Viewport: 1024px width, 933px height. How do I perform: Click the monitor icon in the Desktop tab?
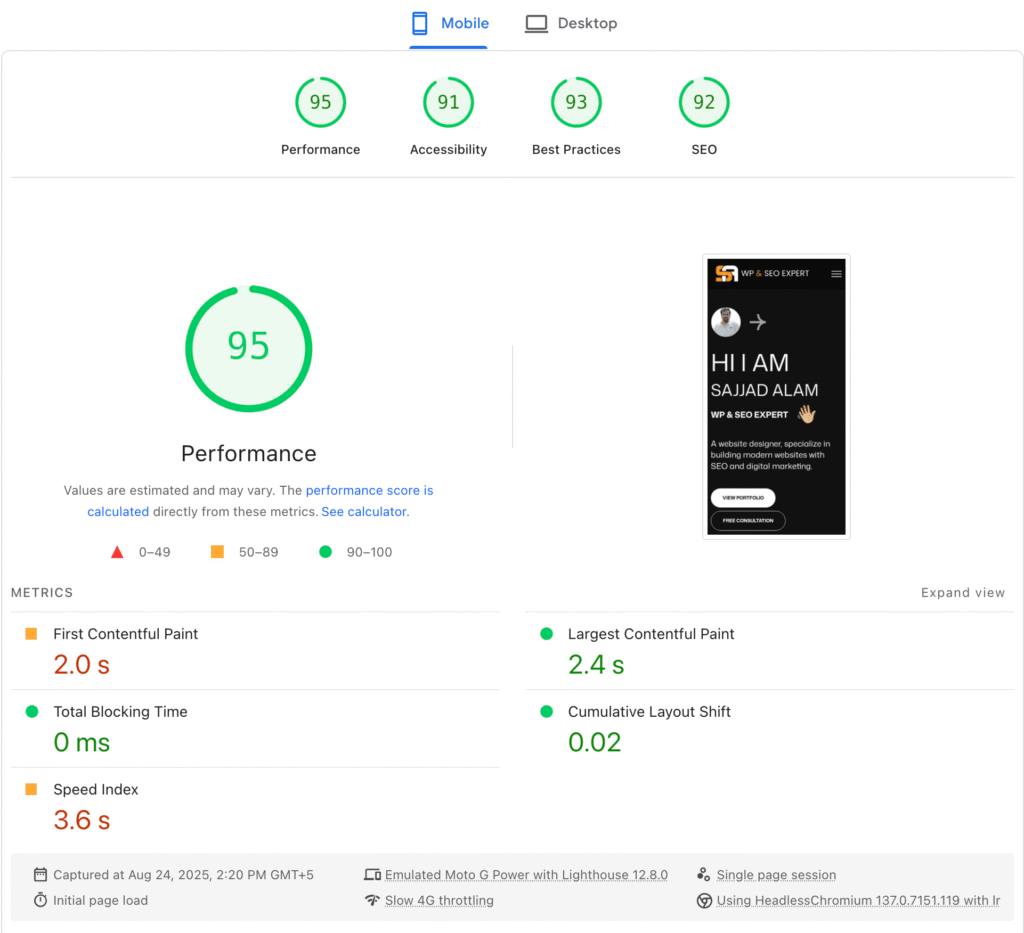(536, 22)
